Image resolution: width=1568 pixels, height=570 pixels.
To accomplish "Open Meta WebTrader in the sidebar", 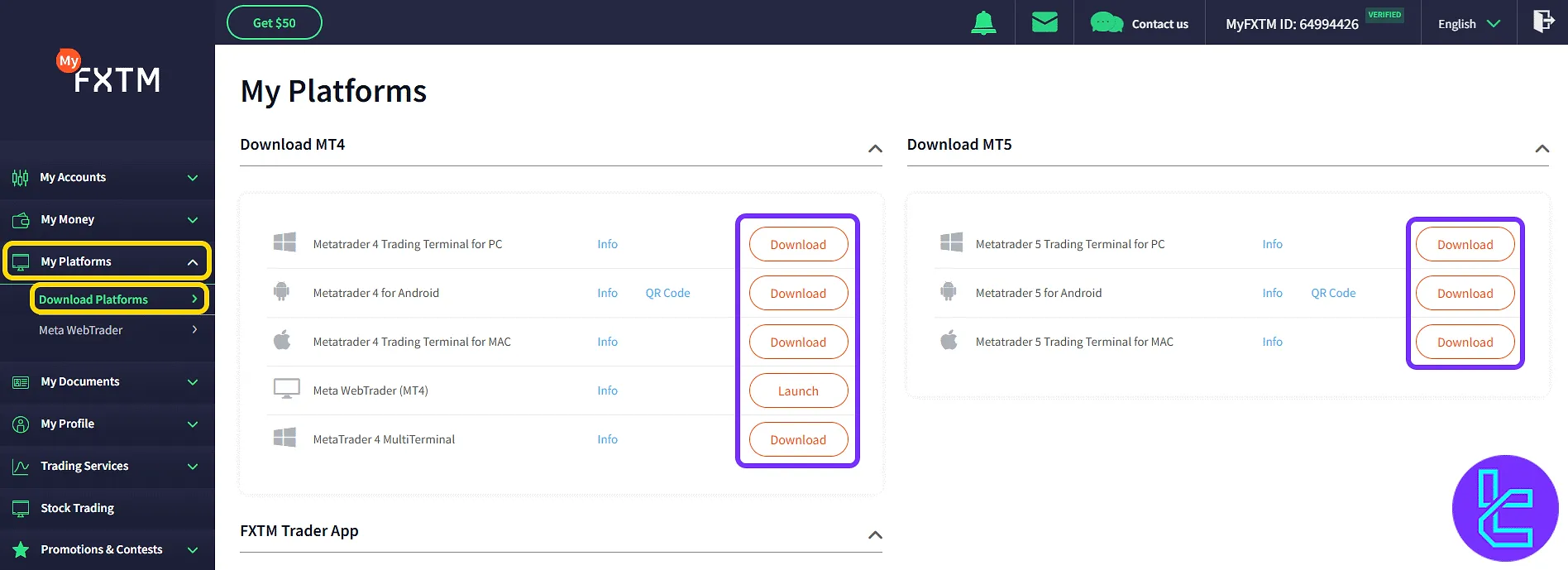I will (x=81, y=330).
